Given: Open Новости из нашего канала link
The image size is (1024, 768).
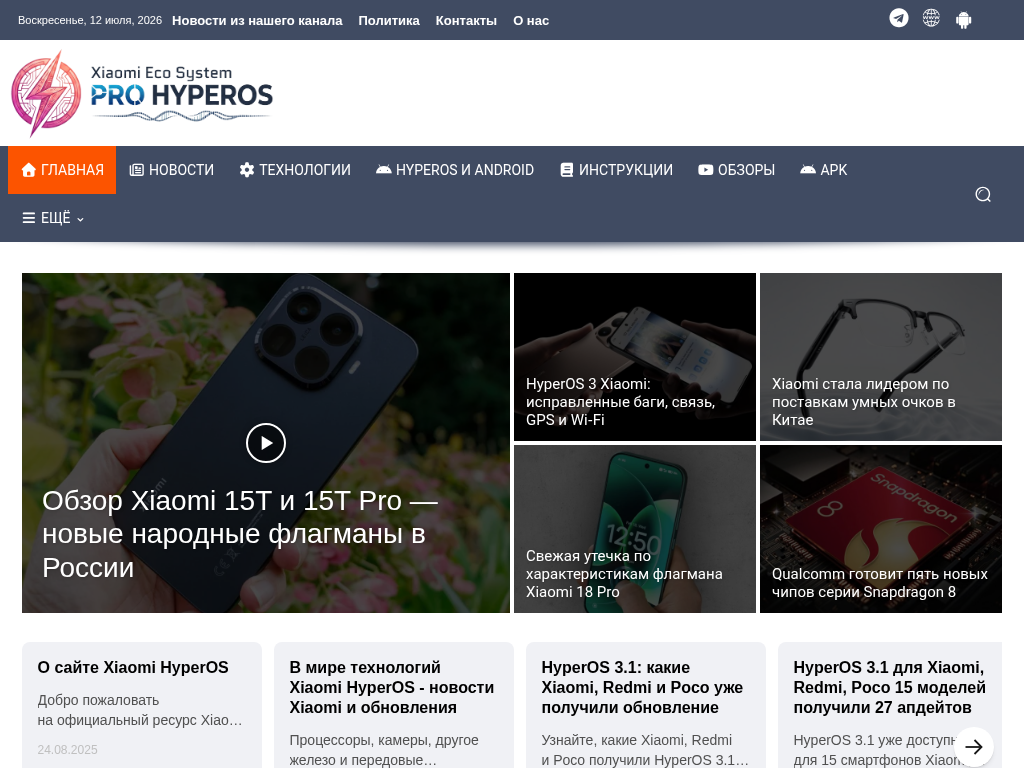Looking at the screenshot, I should pos(257,20).
